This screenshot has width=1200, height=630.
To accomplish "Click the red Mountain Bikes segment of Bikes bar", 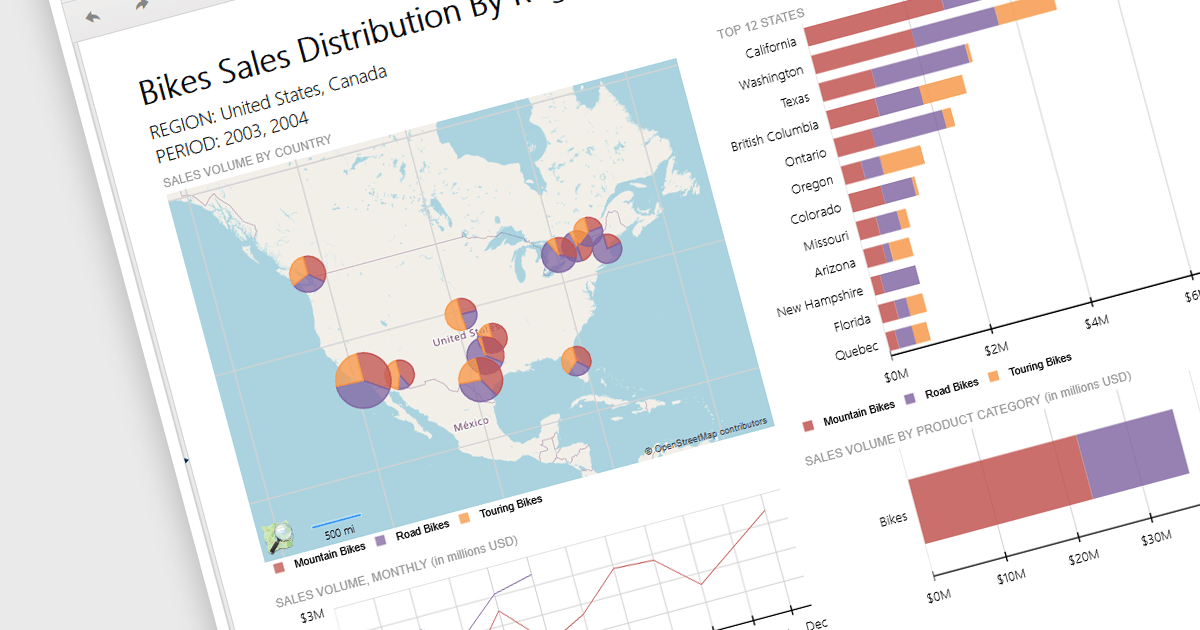I will tap(1000, 488).
